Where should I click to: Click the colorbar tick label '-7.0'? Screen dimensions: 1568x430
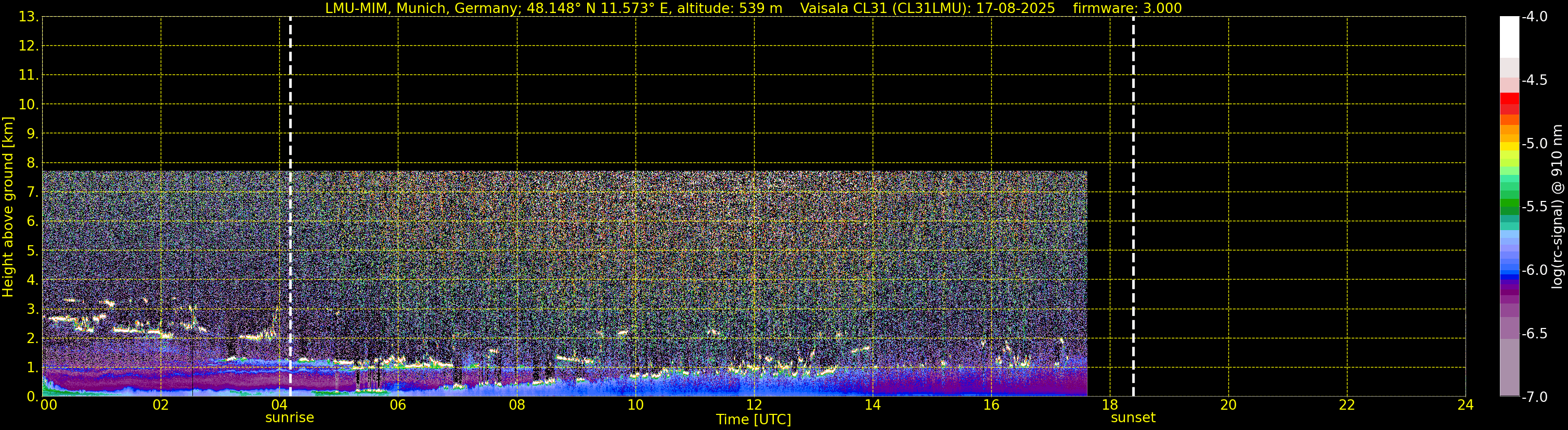1535,397
